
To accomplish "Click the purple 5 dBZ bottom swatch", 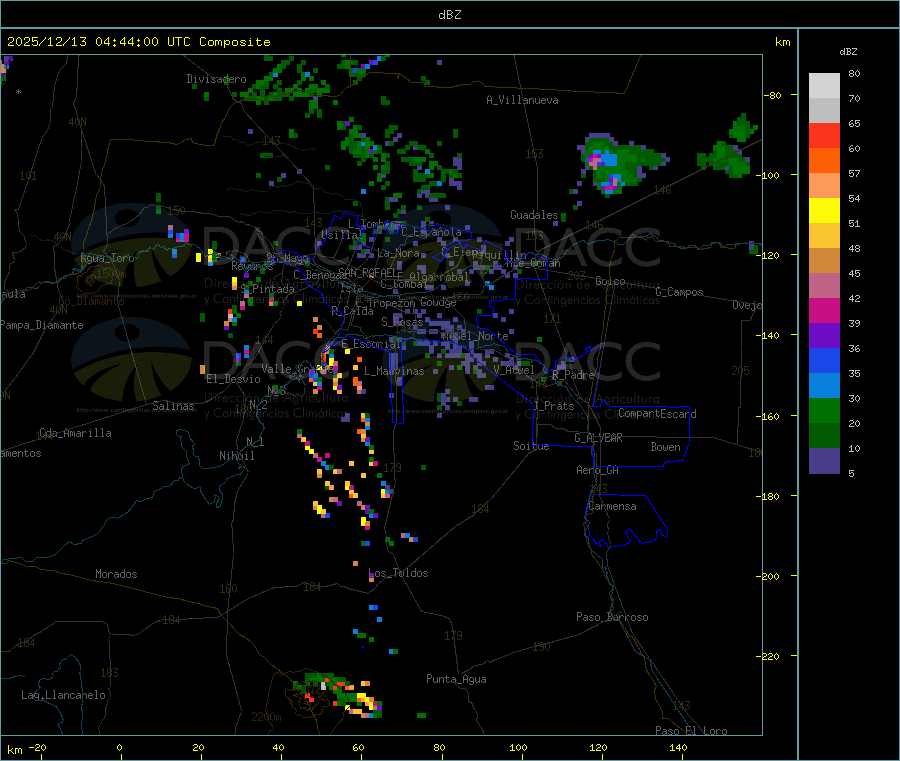I will [824, 461].
